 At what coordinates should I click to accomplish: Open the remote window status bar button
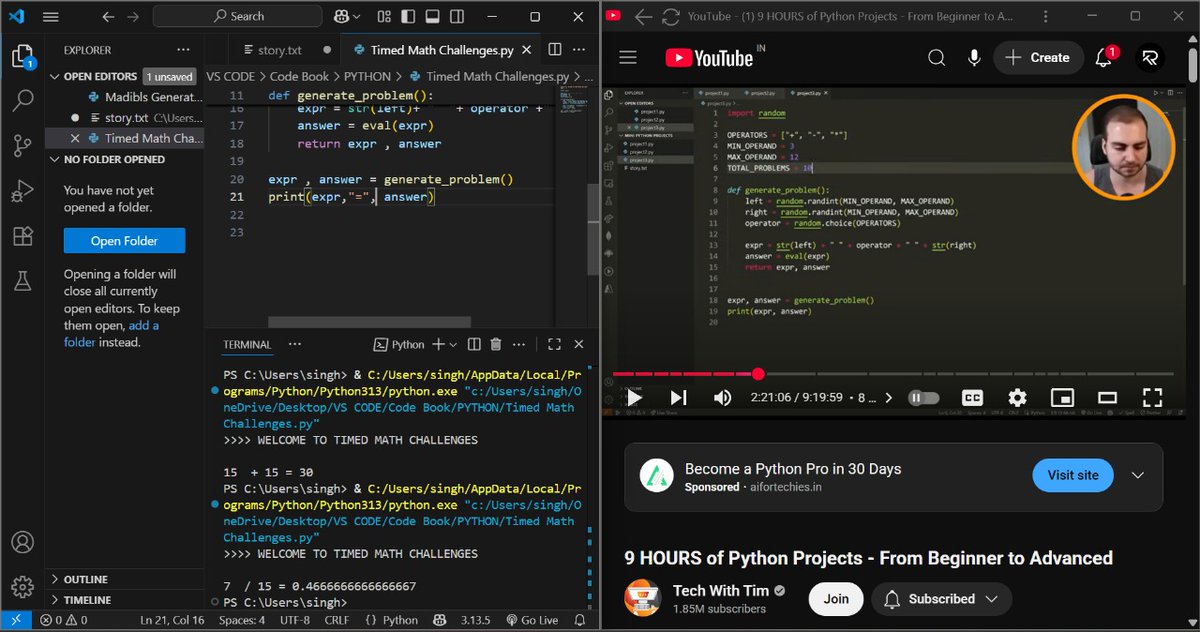pos(16,621)
